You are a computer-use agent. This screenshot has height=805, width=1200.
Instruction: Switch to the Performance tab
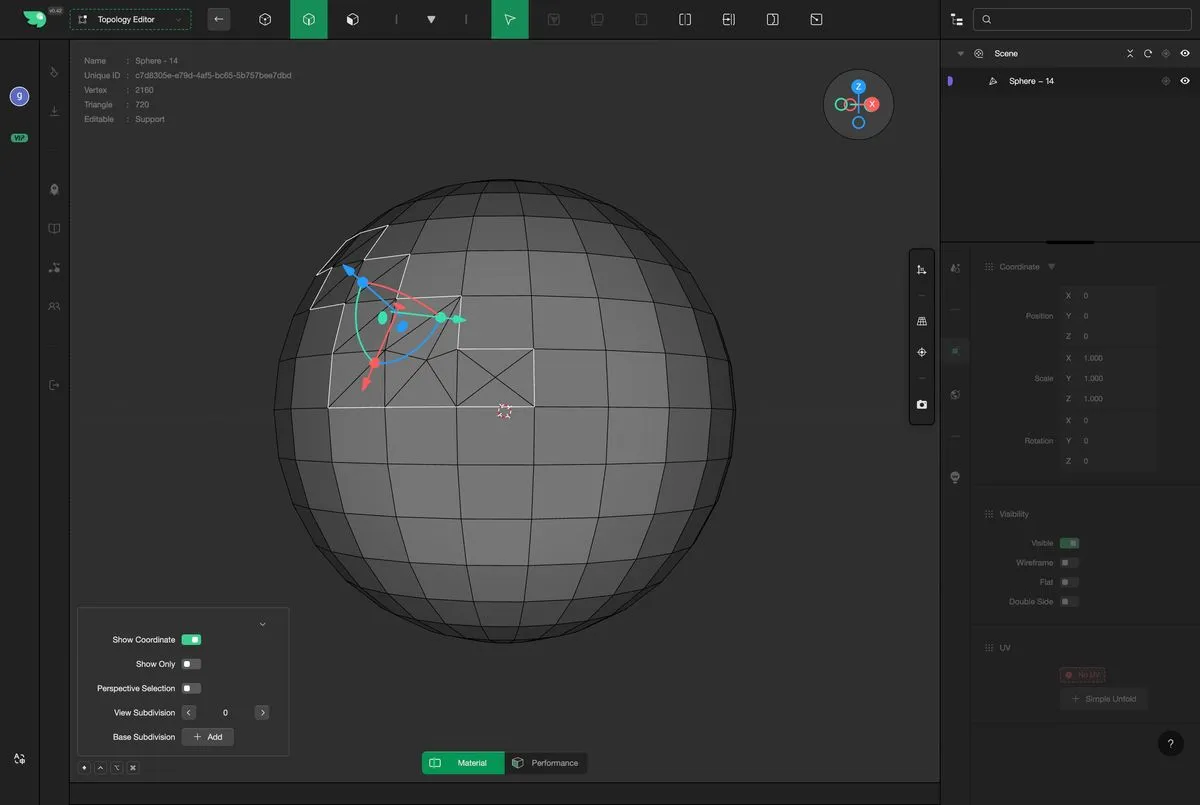click(x=545, y=763)
